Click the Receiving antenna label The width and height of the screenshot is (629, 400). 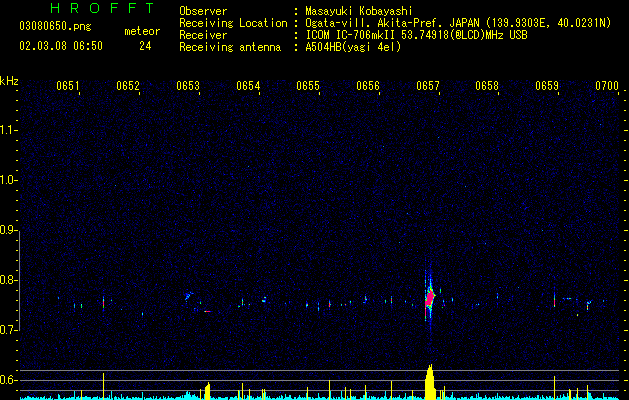pyautogui.click(x=230, y=47)
